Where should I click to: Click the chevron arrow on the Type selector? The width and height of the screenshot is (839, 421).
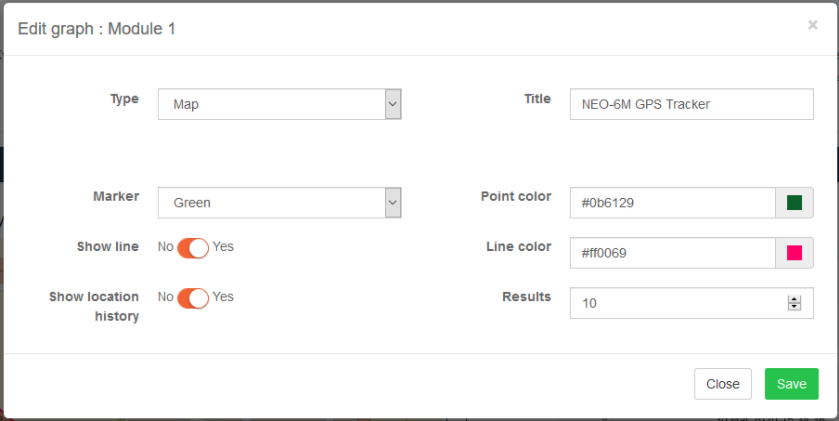393,104
